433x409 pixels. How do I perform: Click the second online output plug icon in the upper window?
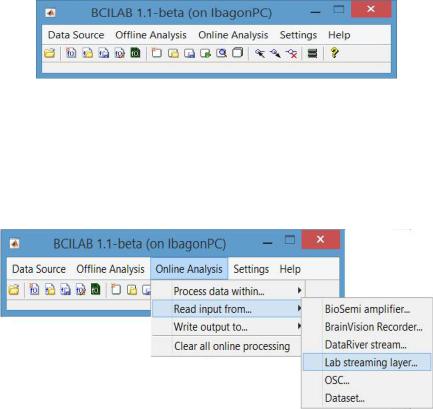click(x=276, y=53)
